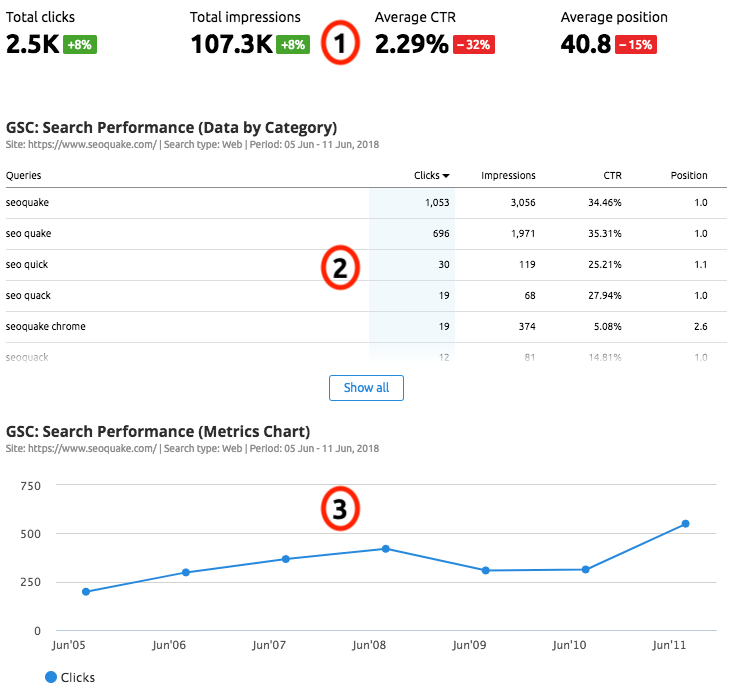Click the Queries column header
This screenshot has width=744, height=698.
(x=23, y=176)
